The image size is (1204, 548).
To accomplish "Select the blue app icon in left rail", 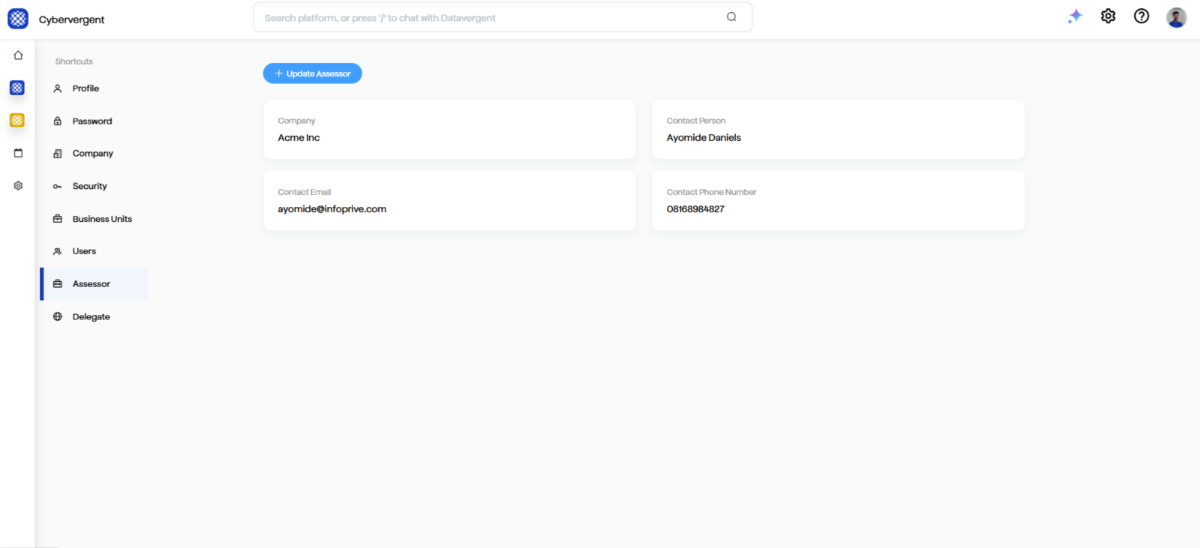I will pyautogui.click(x=17, y=88).
